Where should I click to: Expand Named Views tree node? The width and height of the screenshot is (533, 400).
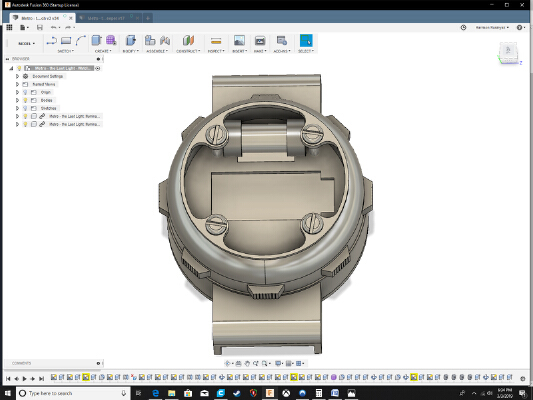pyautogui.click(x=17, y=84)
